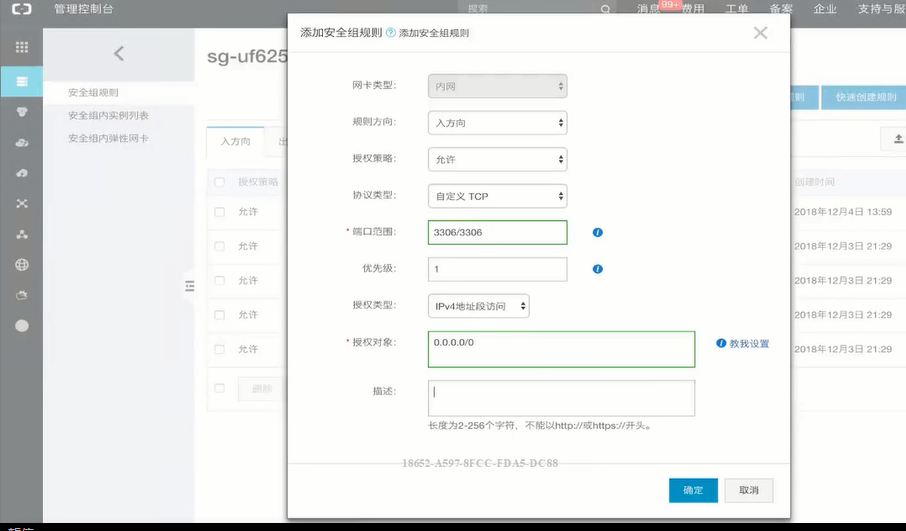The image size is (906, 531).
Task: Open 安全组内弹性网卡 in the left menu
Action: click(x=109, y=139)
